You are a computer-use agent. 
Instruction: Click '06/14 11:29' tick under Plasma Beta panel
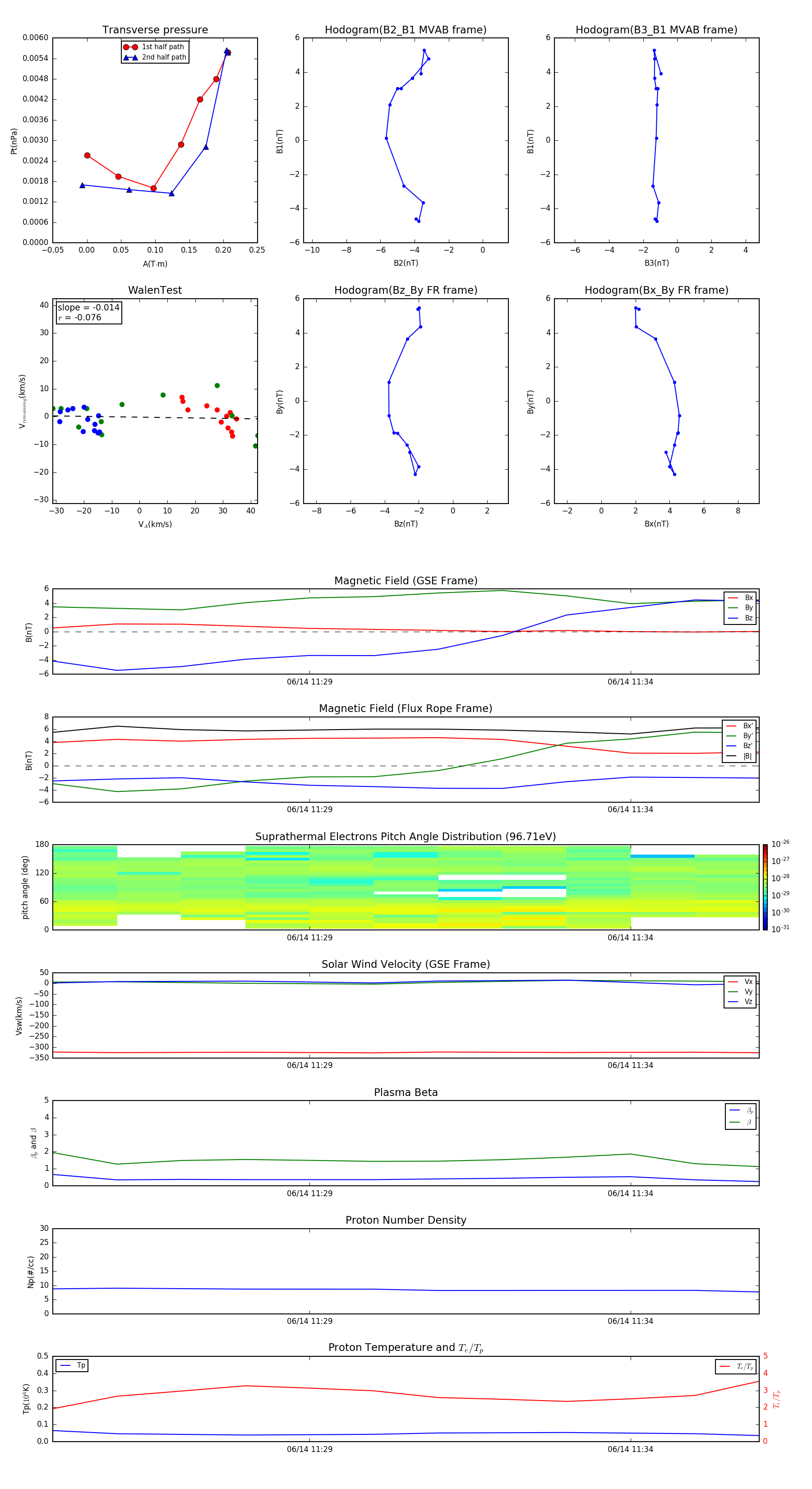310,1193
